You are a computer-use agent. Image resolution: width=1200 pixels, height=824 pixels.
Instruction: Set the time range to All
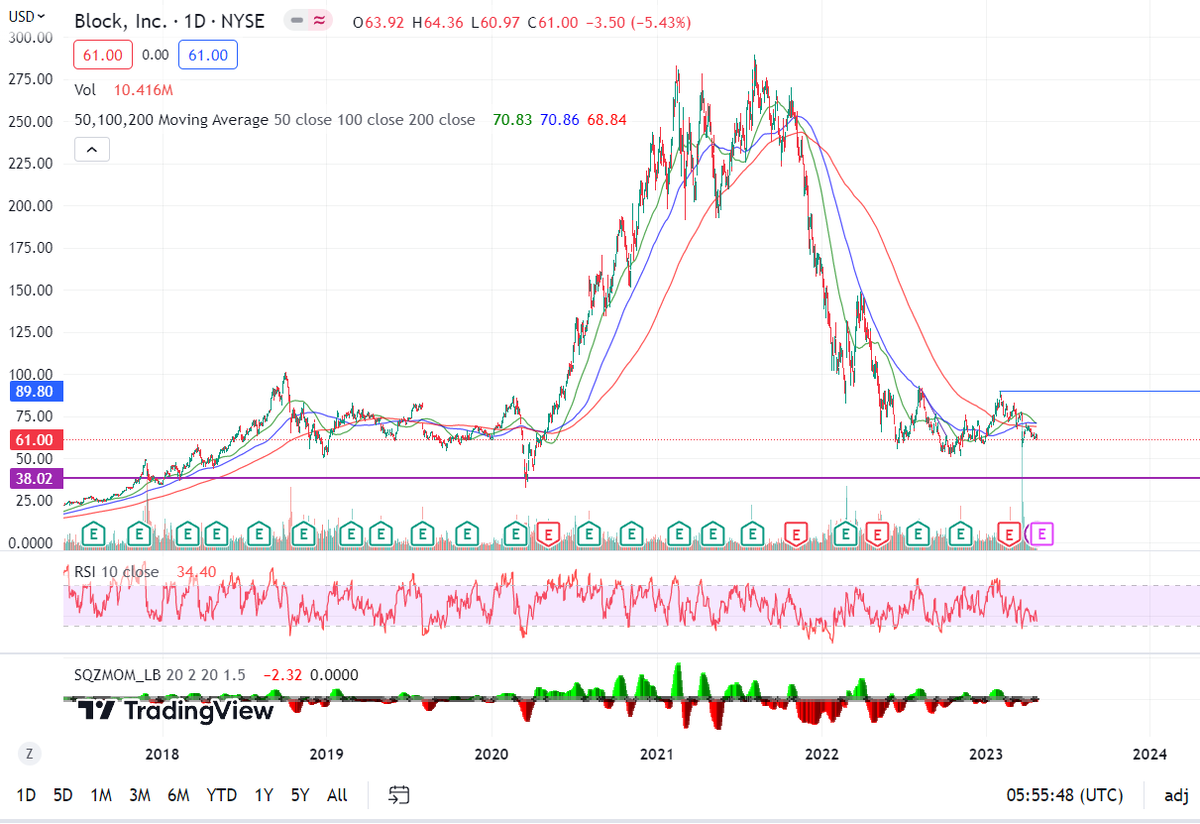coord(337,795)
